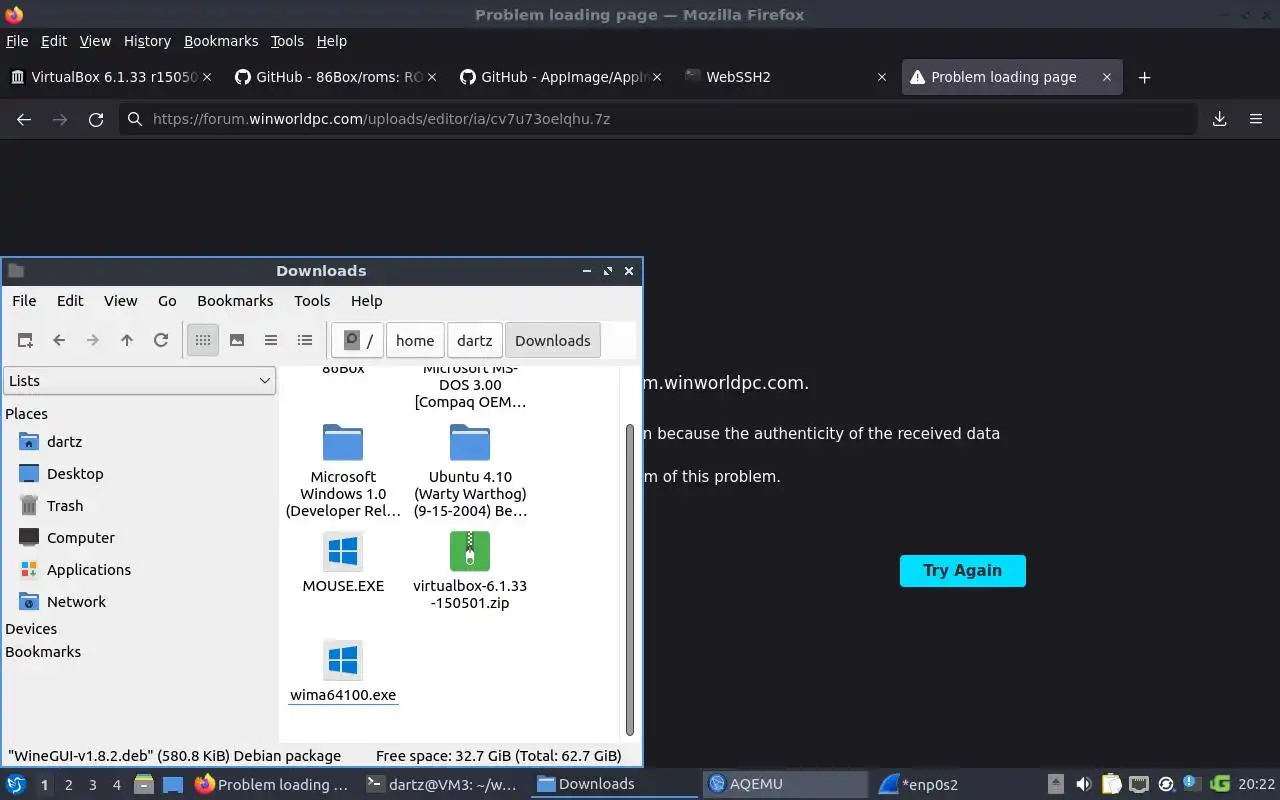Image resolution: width=1280 pixels, height=800 pixels.
Task: Reload the Downloads folder view
Action: (160, 340)
